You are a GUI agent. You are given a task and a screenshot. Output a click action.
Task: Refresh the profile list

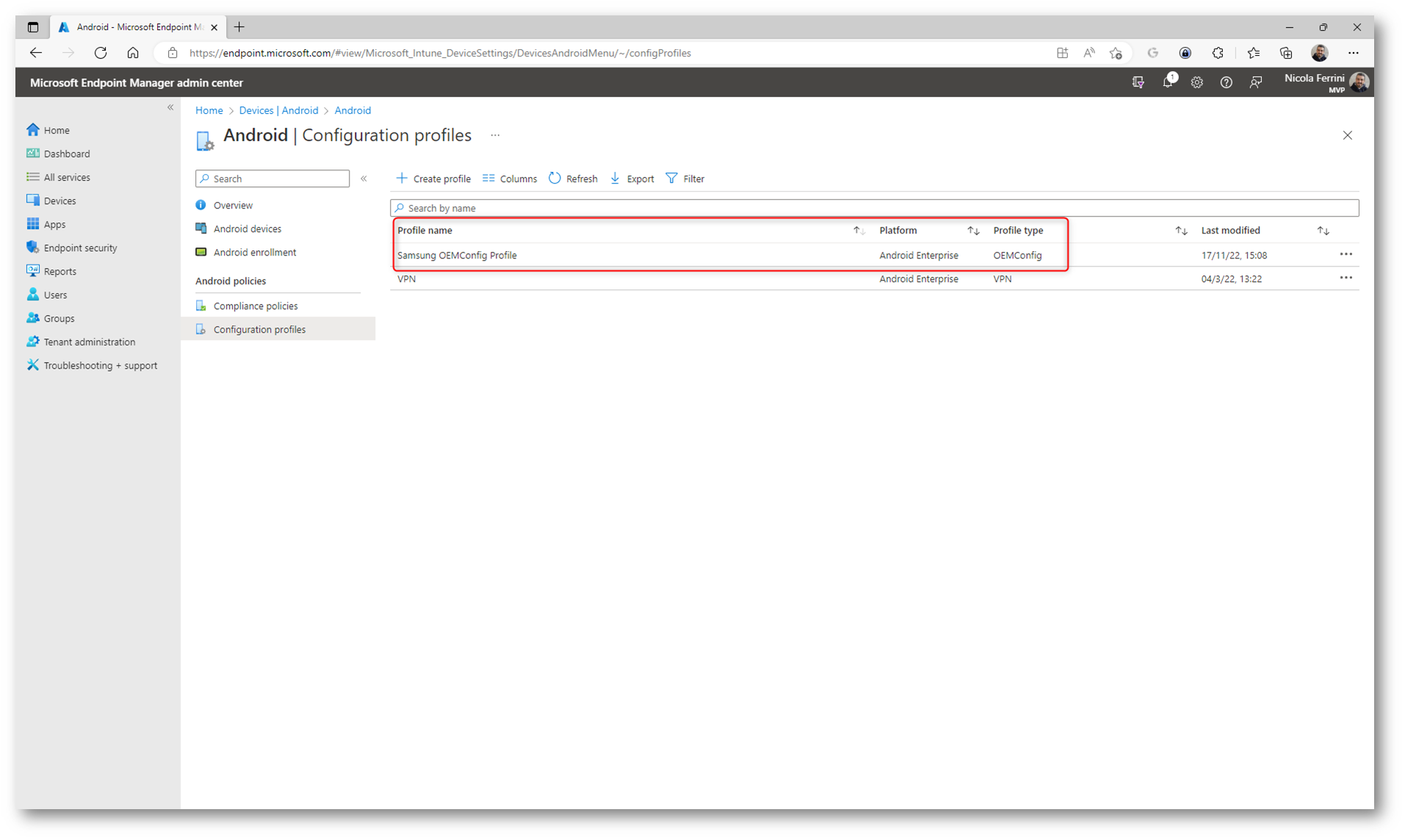573,178
